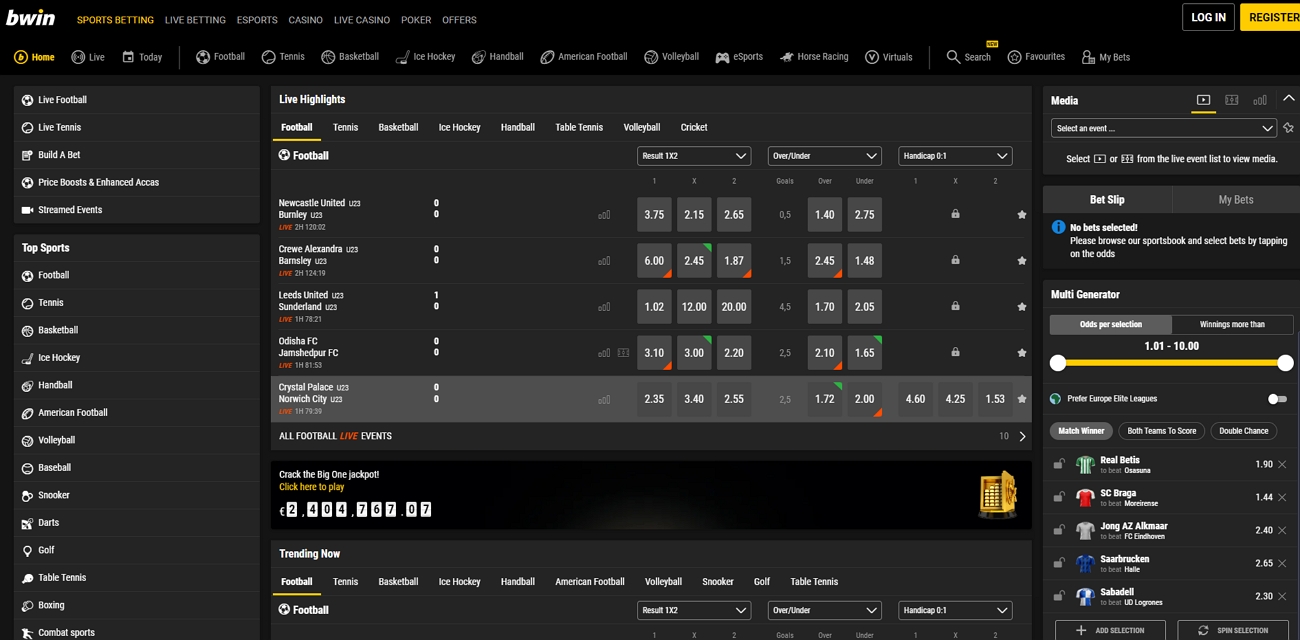Click here to play jackpot link

pos(311,487)
